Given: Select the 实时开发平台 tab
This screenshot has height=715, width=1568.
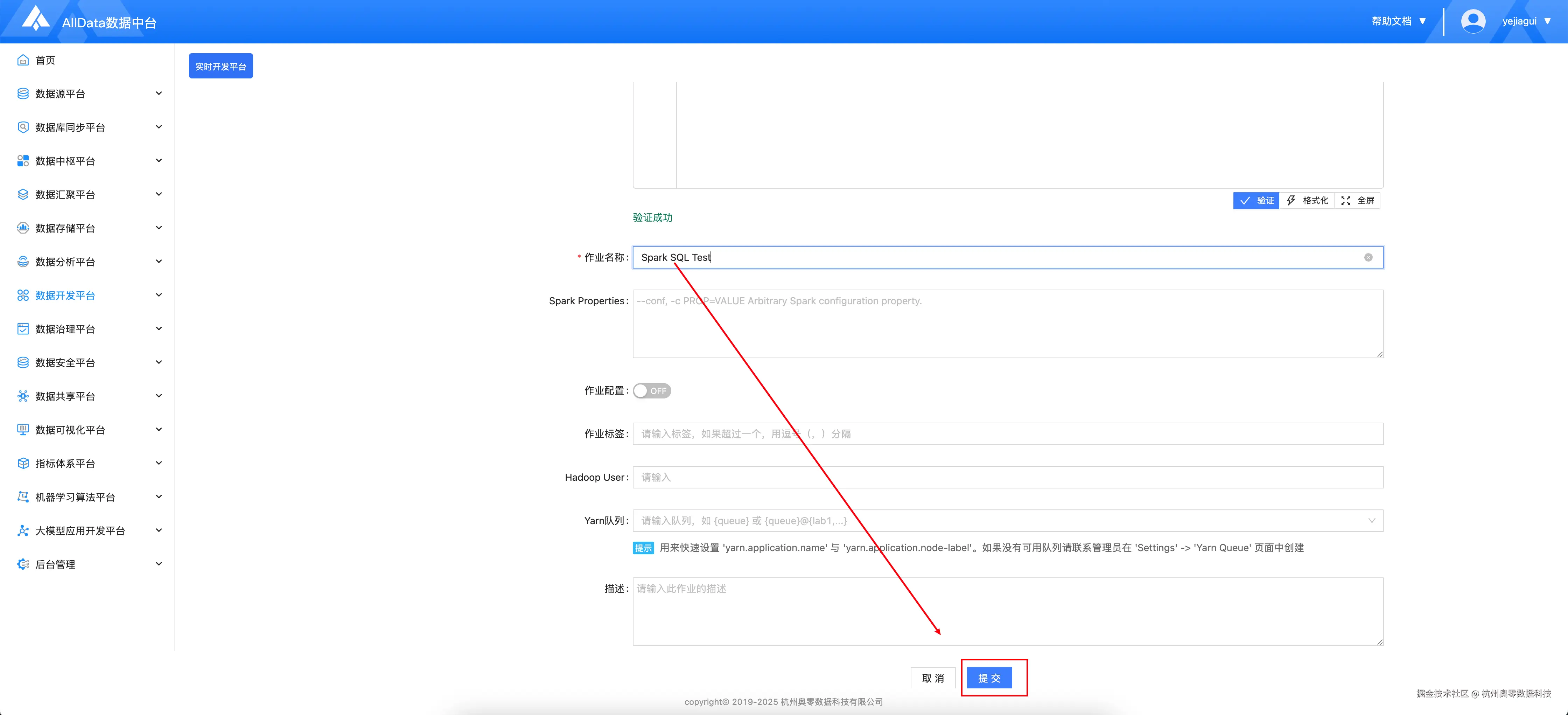Looking at the screenshot, I should pos(220,67).
